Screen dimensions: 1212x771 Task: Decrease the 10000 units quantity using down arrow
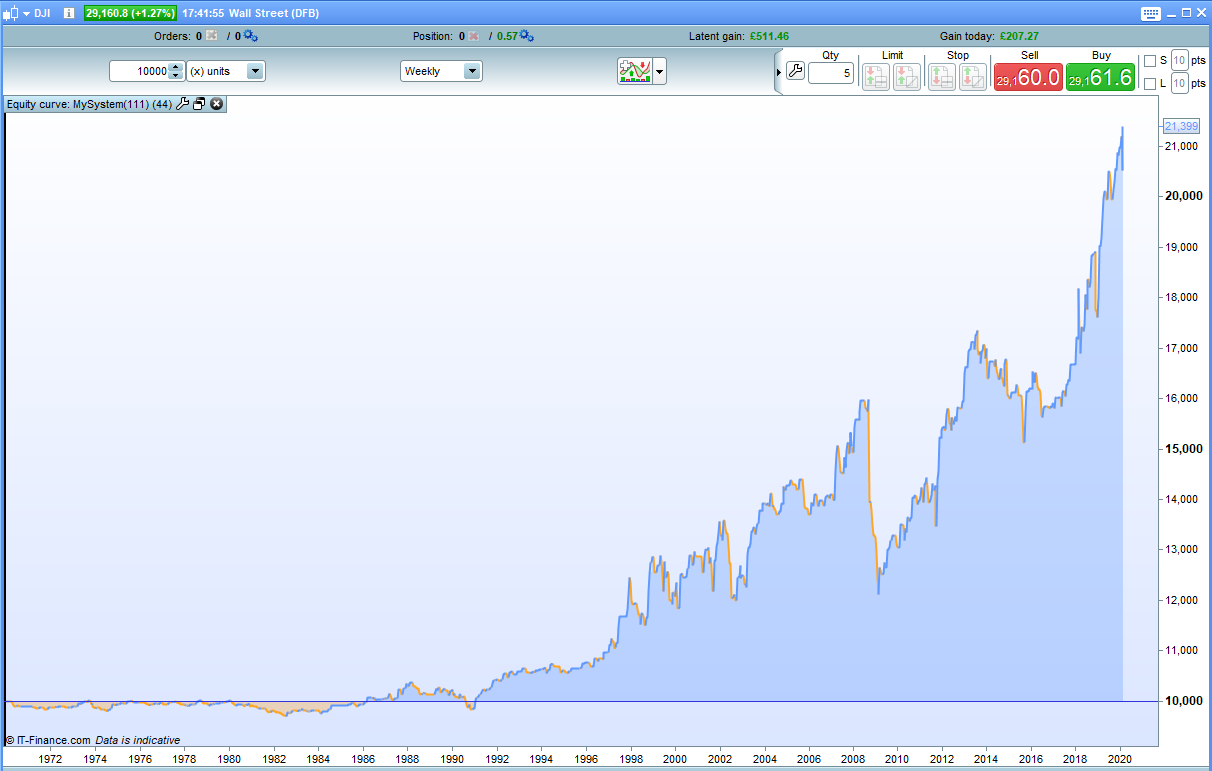pos(176,76)
